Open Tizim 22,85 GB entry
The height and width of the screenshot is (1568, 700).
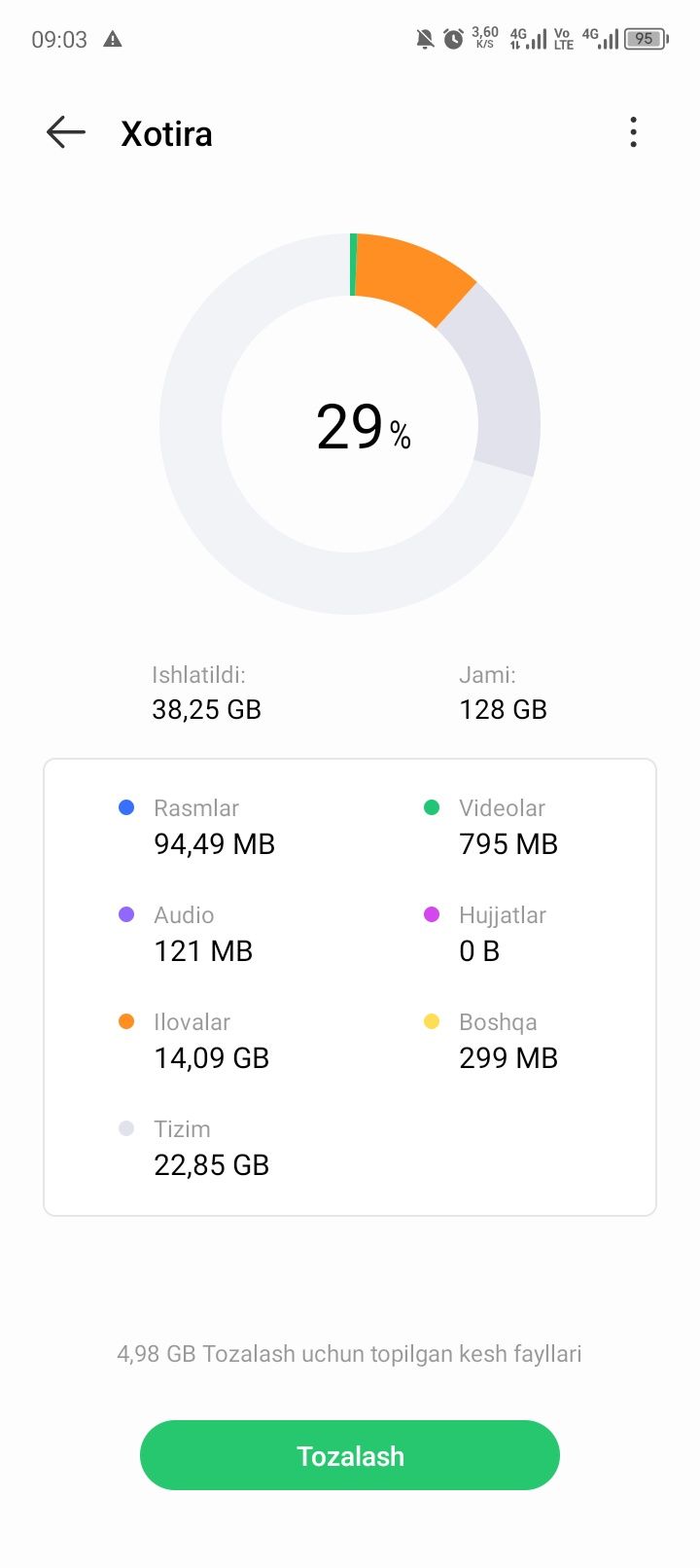tap(193, 1147)
